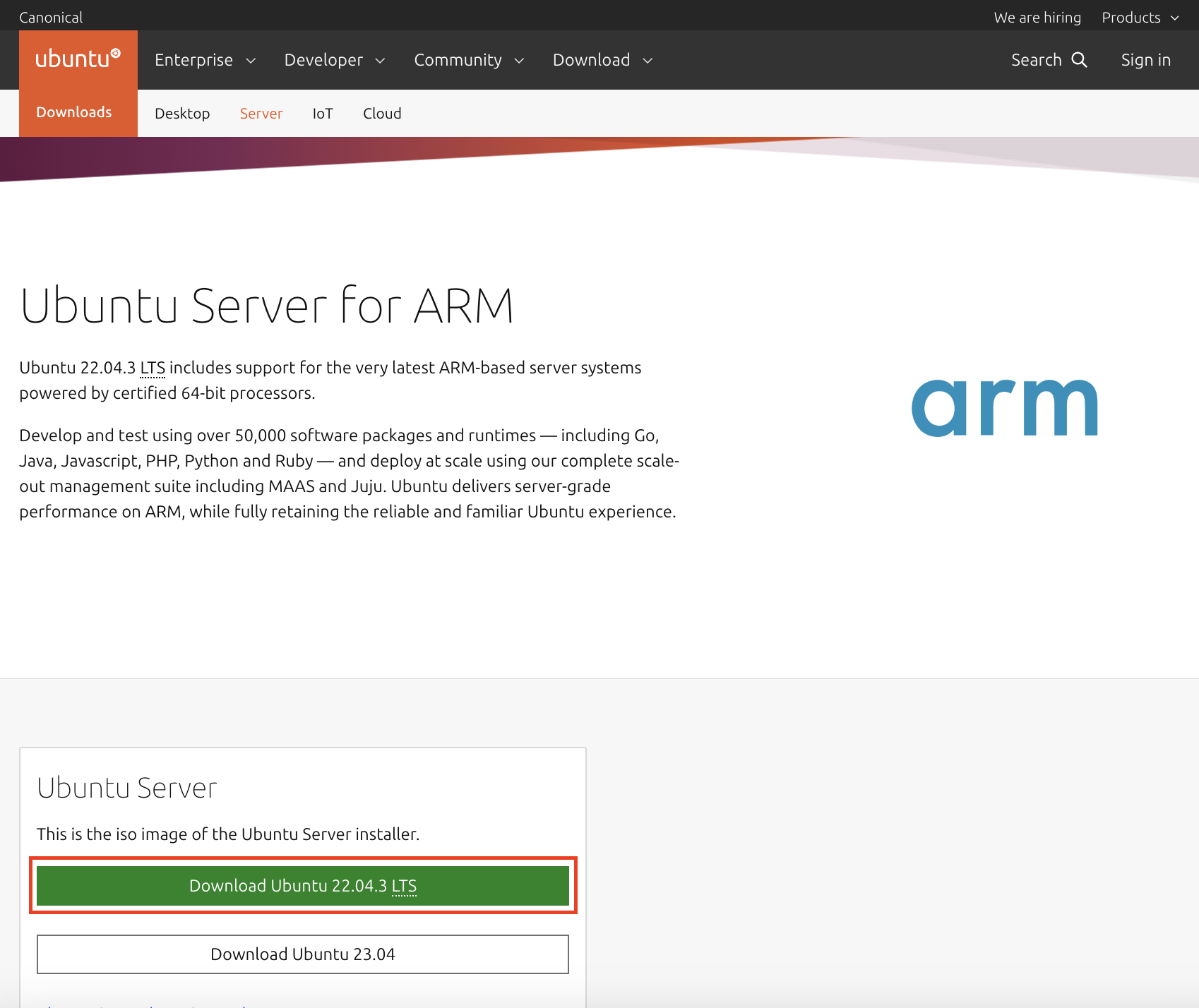The height and width of the screenshot is (1008, 1199).
Task: Open the Products menu label
Action: pyautogui.click(x=1131, y=17)
